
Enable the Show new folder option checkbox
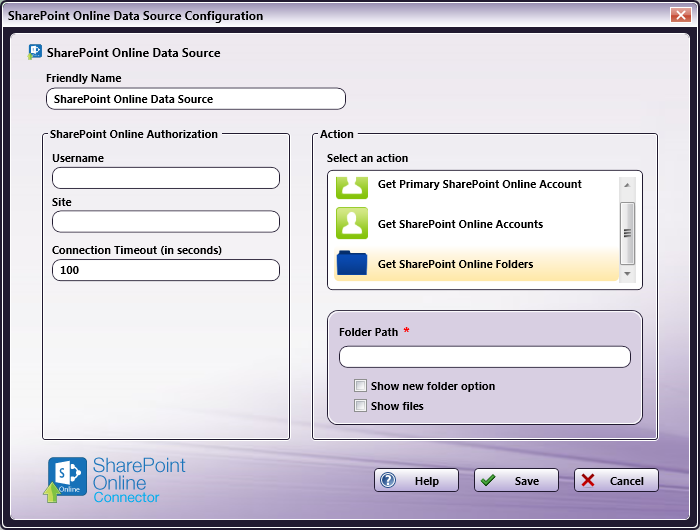click(360, 385)
